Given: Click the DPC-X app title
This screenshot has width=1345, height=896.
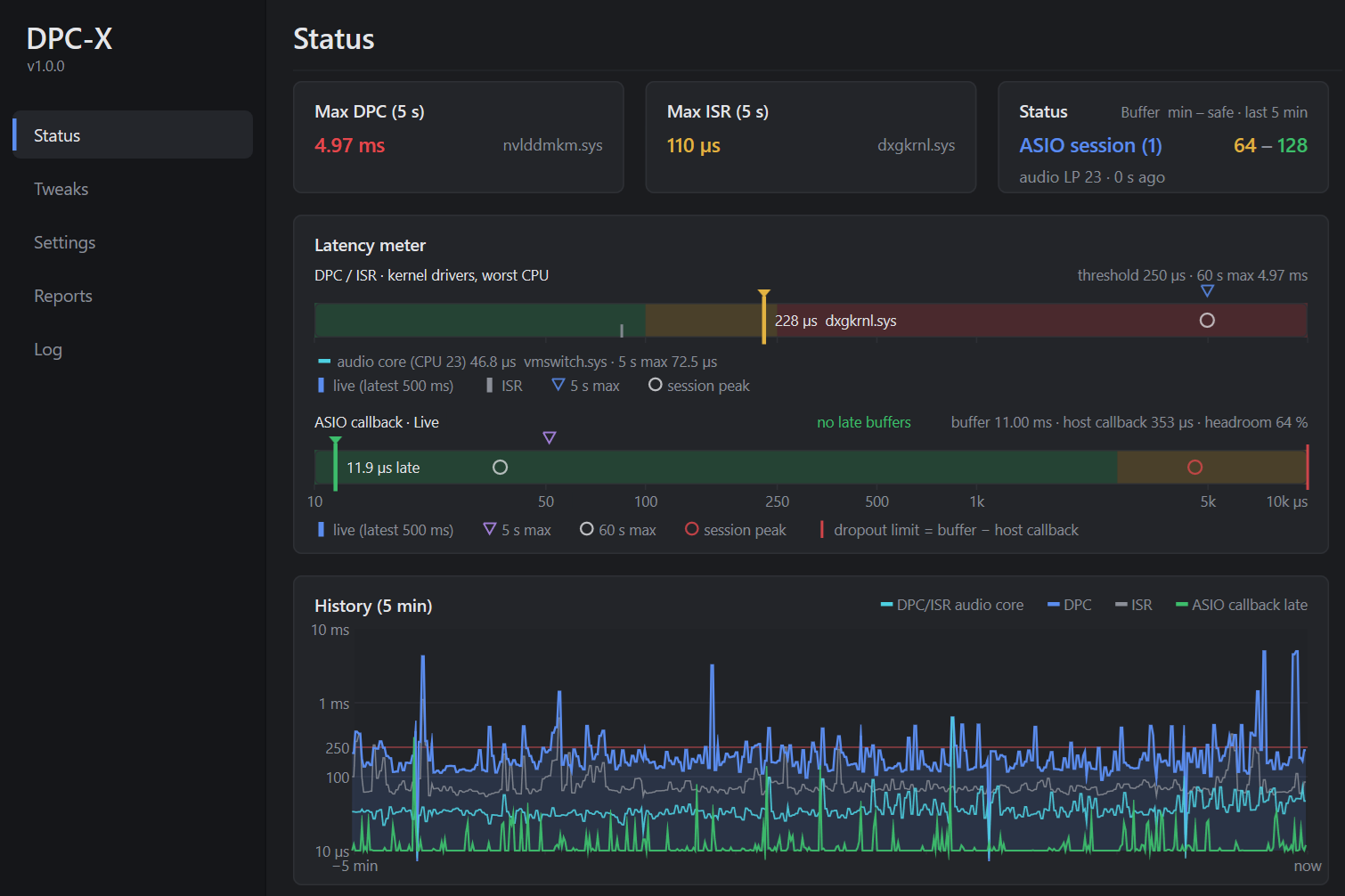Looking at the screenshot, I should point(69,38).
